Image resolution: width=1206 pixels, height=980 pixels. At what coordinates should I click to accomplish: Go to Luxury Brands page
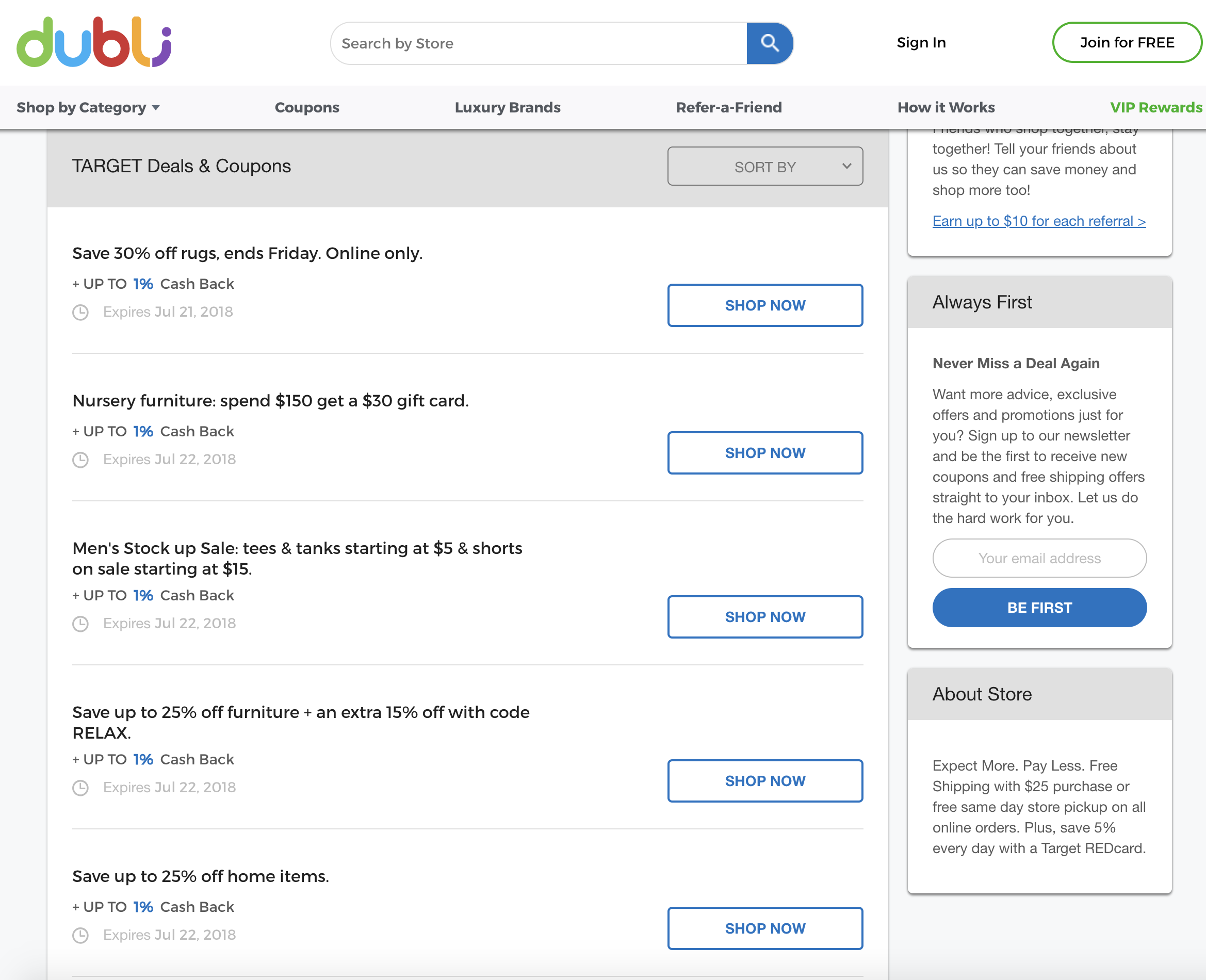pos(507,107)
